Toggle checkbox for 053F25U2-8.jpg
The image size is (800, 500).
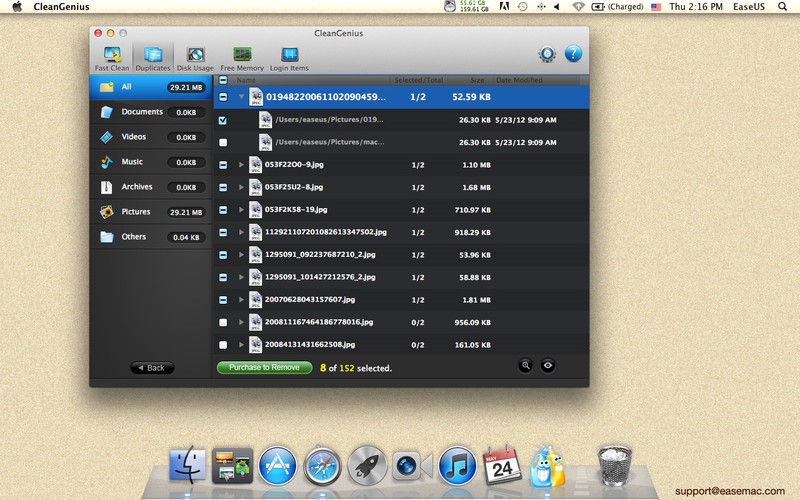(x=223, y=187)
